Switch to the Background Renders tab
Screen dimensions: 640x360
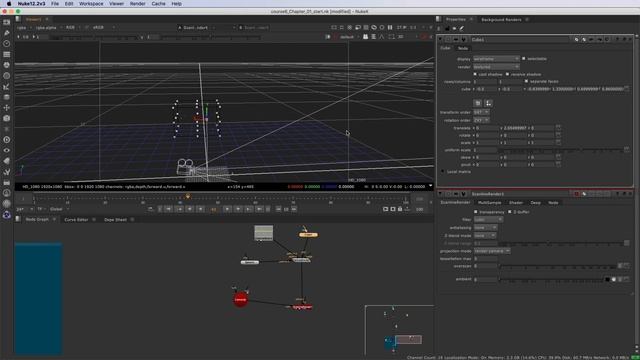(501, 20)
